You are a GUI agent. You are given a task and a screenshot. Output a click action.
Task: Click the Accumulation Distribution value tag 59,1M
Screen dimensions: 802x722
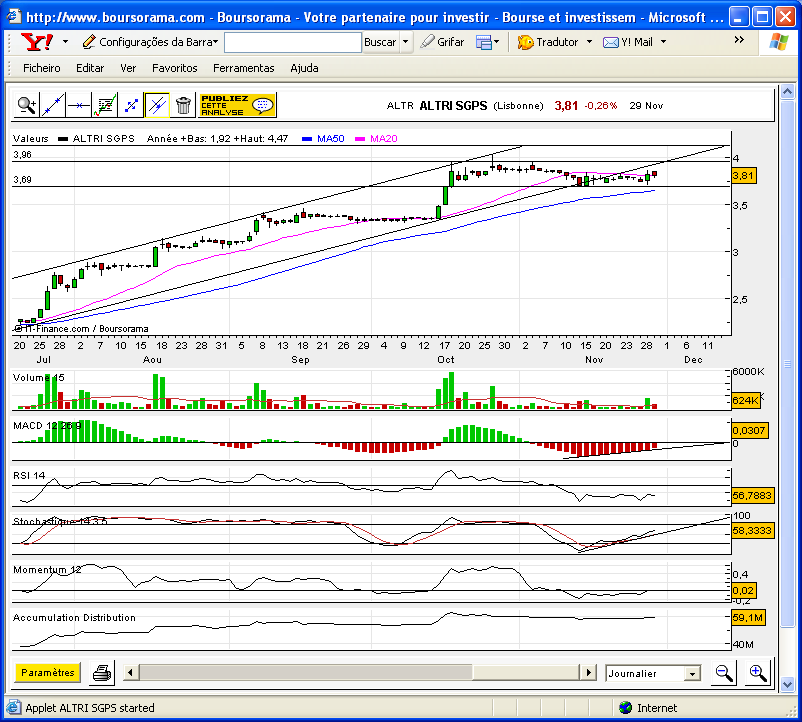[x=748, y=618]
